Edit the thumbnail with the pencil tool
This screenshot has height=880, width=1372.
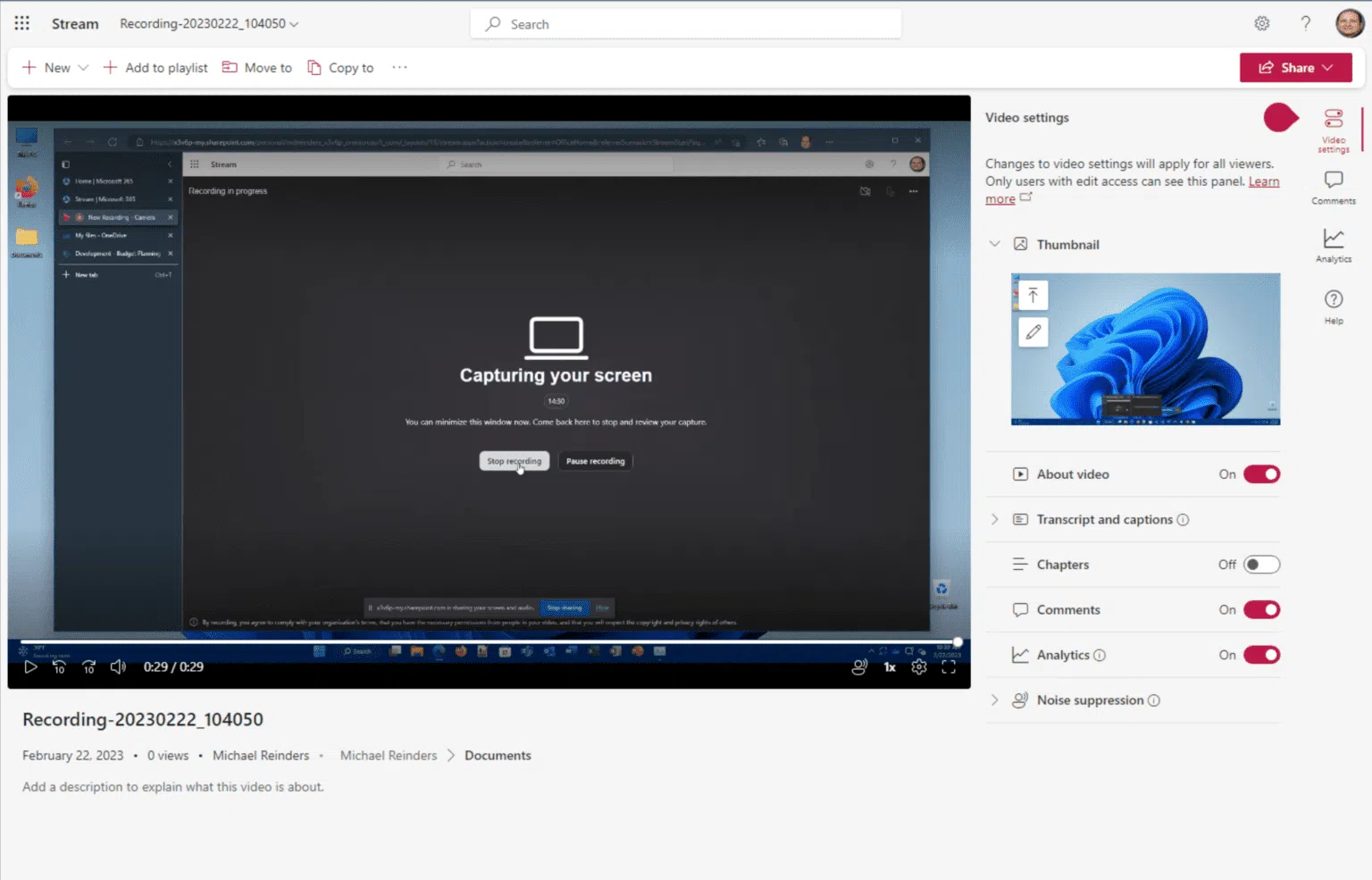1033,331
